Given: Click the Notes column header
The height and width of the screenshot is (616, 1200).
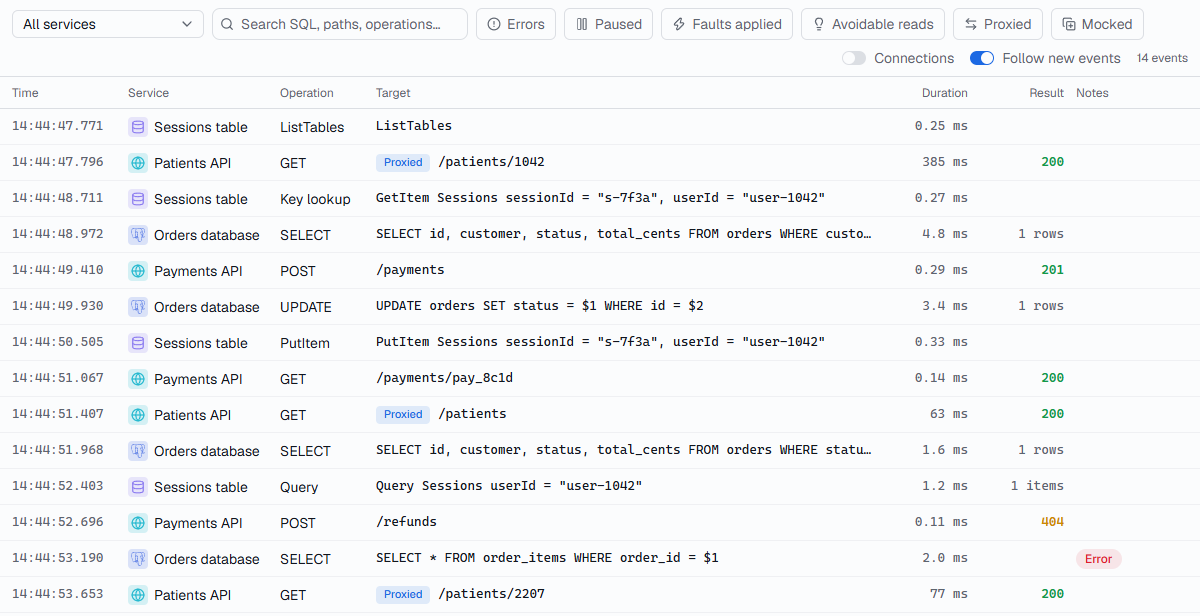Looking at the screenshot, I should 1092,93.
